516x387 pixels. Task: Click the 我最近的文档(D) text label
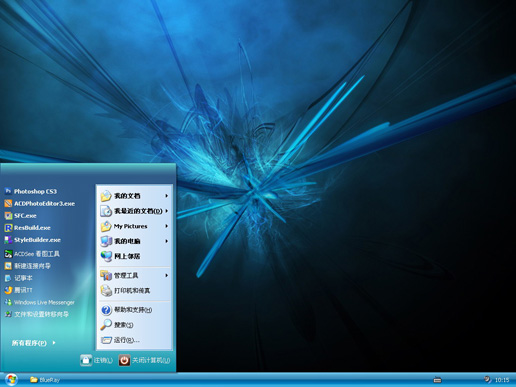(x=138, y=211)
